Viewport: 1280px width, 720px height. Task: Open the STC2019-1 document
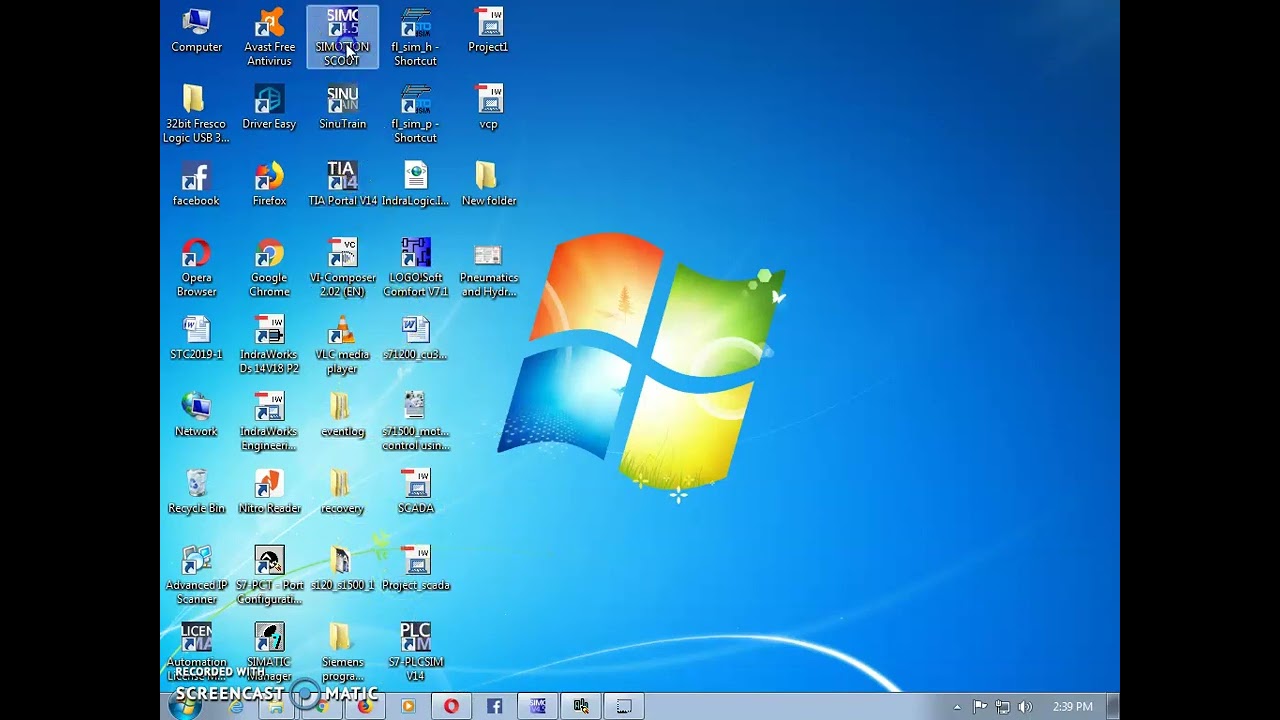pos(196,339)
